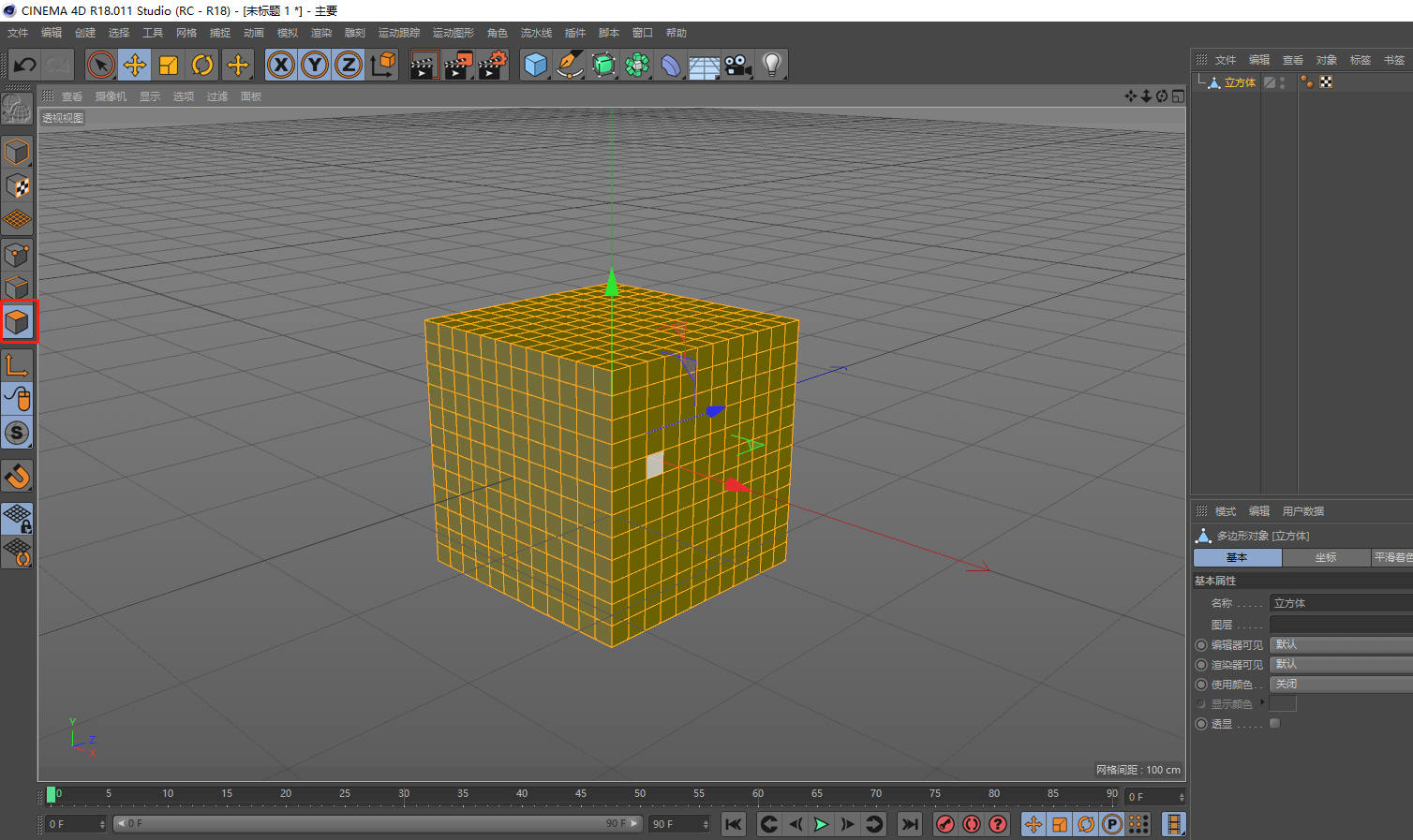This screenshot has height=840, width=1413.
Task: Switch to 坐标 tab in attributes
Action: 1326,557
